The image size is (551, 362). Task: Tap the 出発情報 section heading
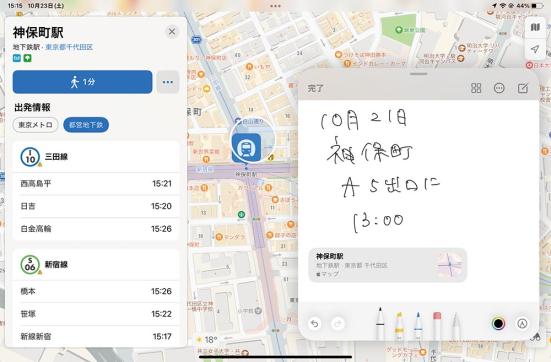click(x=32, y=107)
